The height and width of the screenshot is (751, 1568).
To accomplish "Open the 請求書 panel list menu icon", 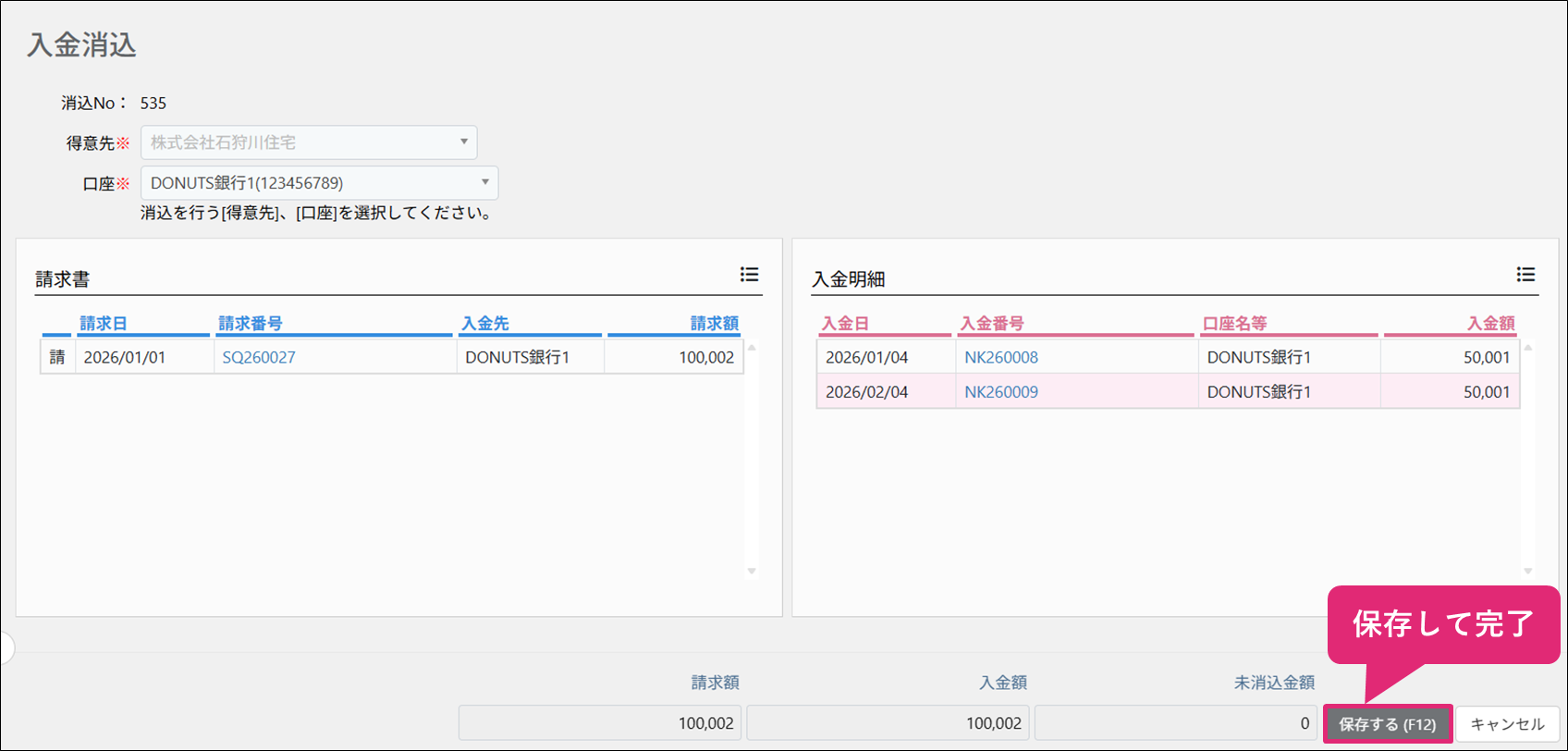I will 749,275.
